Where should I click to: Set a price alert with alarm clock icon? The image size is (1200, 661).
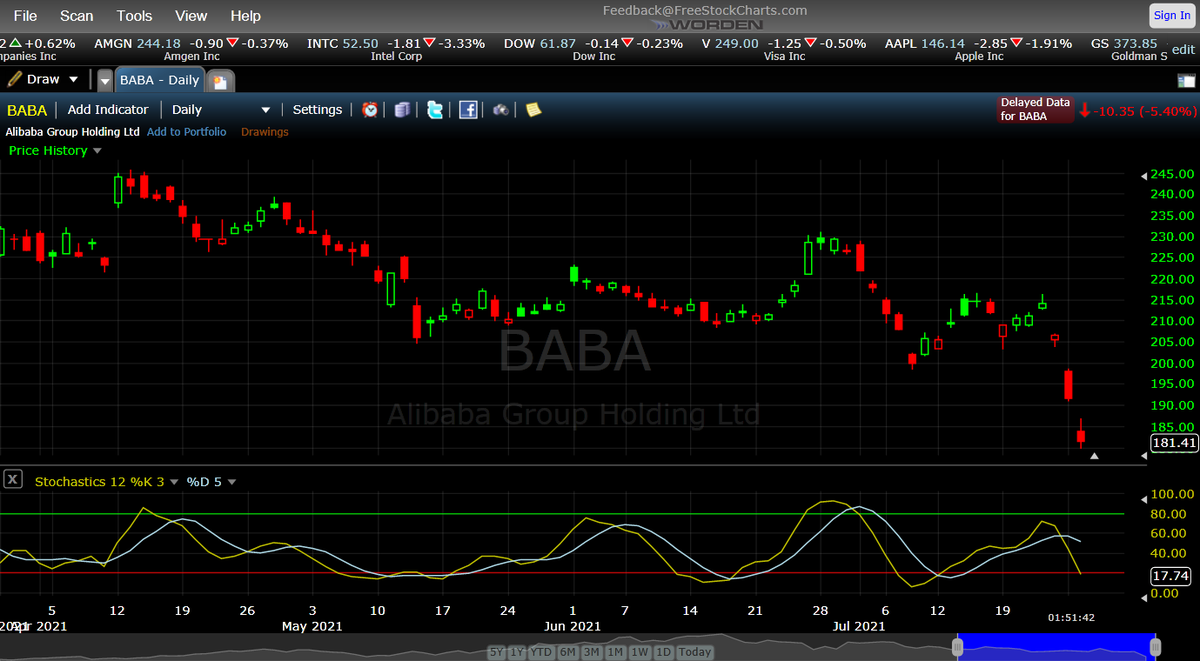370,110
